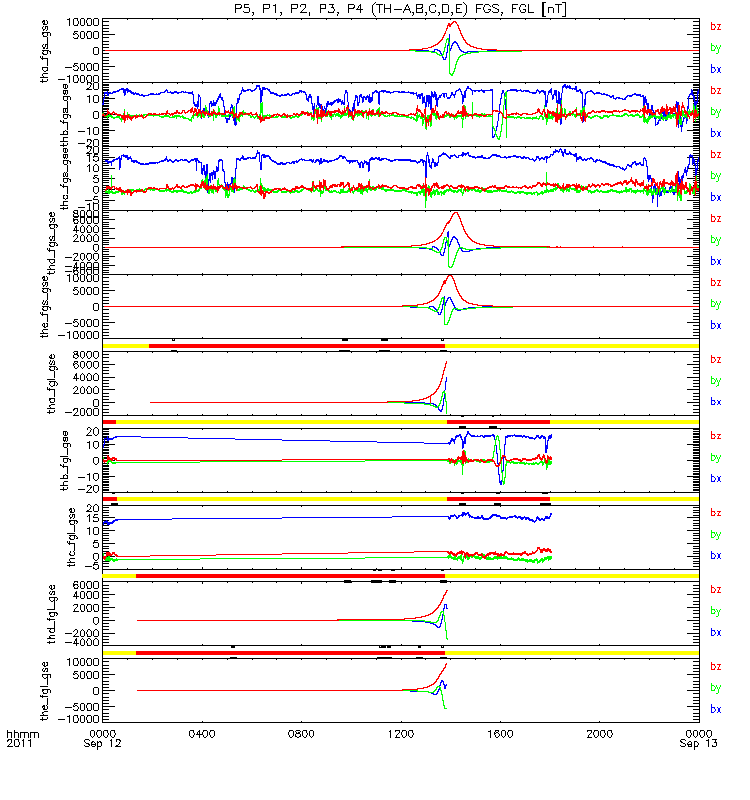The width and height of the screenshot is (750, 800).
Task: Click the bz legend of the thd_fgl_gse panel
Action: click(716, 590)
